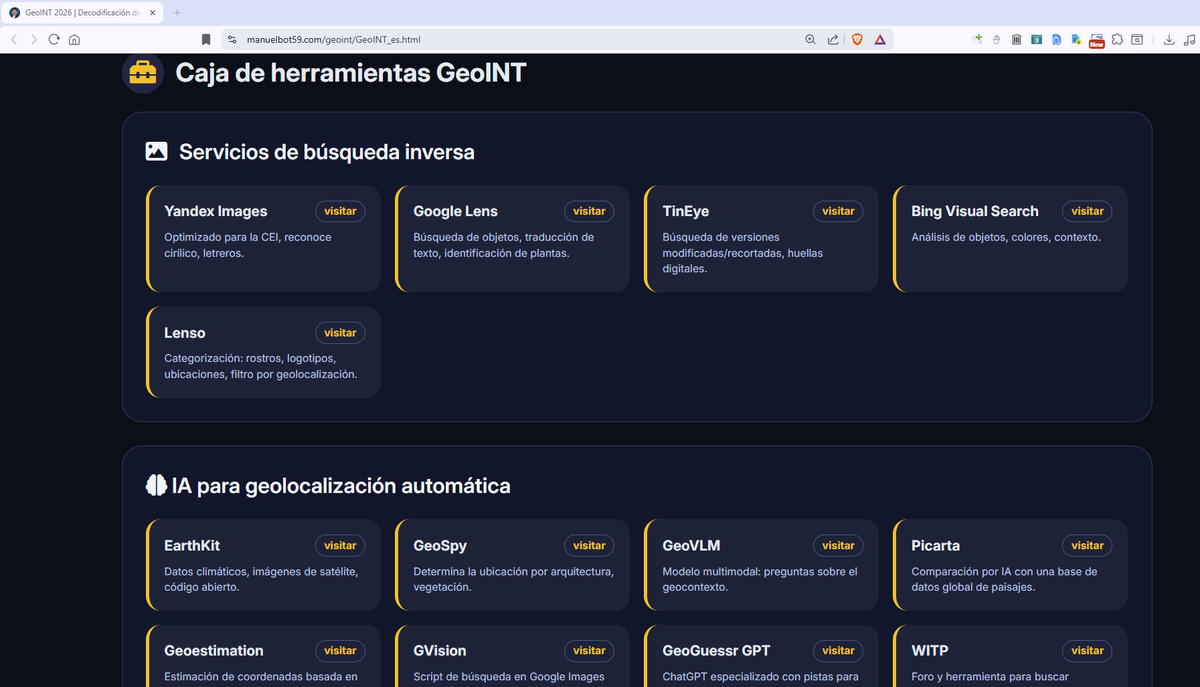
Task: Click the TinEye card title
Action: click(686, 211)
